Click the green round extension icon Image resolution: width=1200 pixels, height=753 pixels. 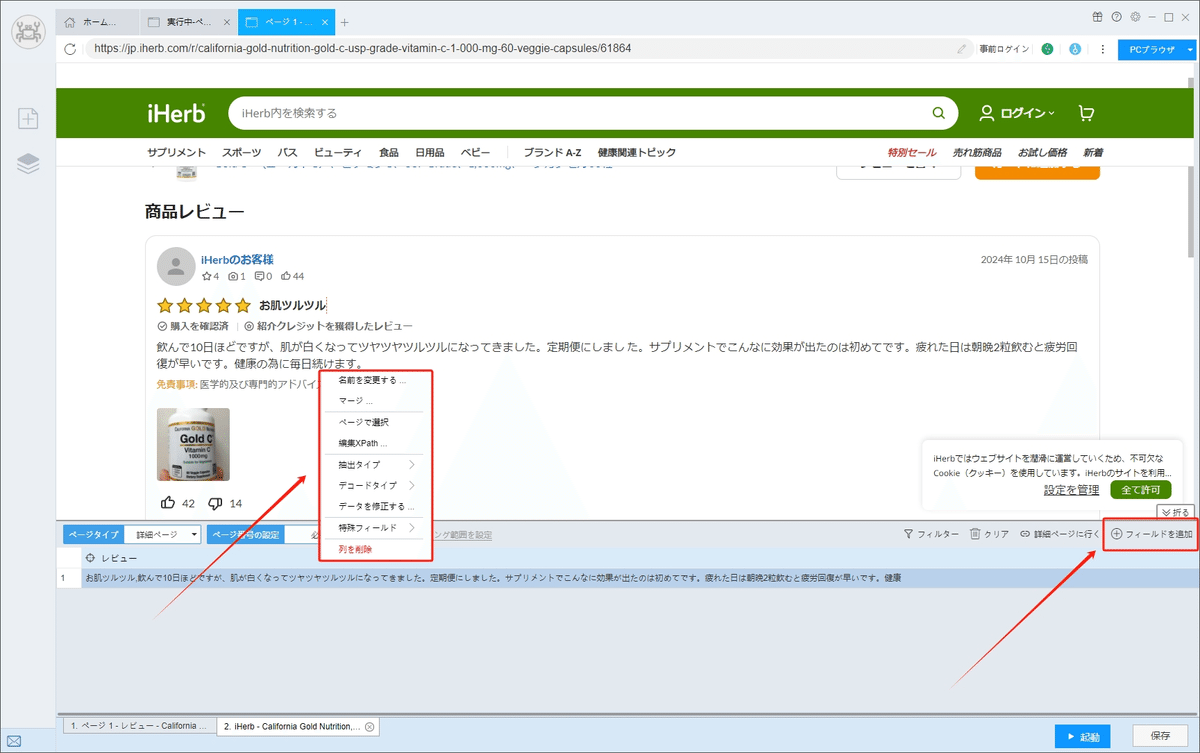click(x=1047, y=48)
